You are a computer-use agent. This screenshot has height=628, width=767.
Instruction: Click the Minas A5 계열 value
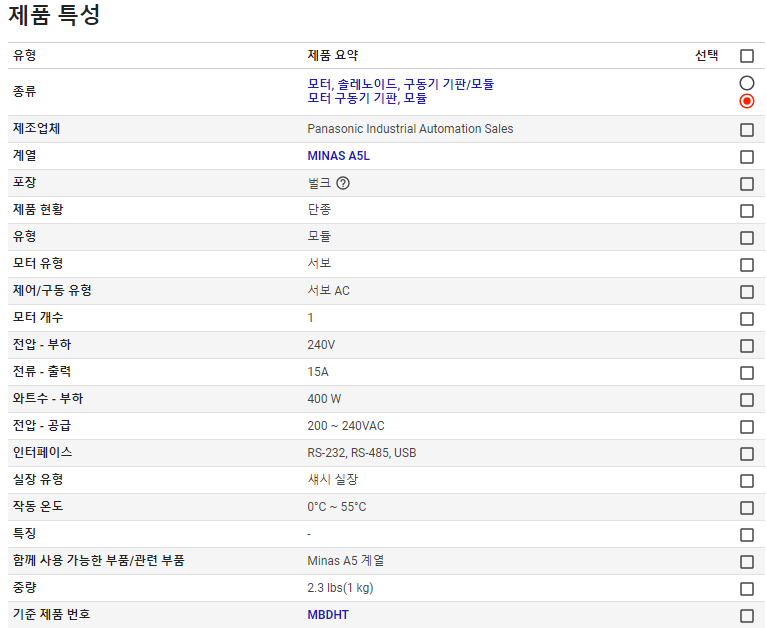(x=345, y=561)
